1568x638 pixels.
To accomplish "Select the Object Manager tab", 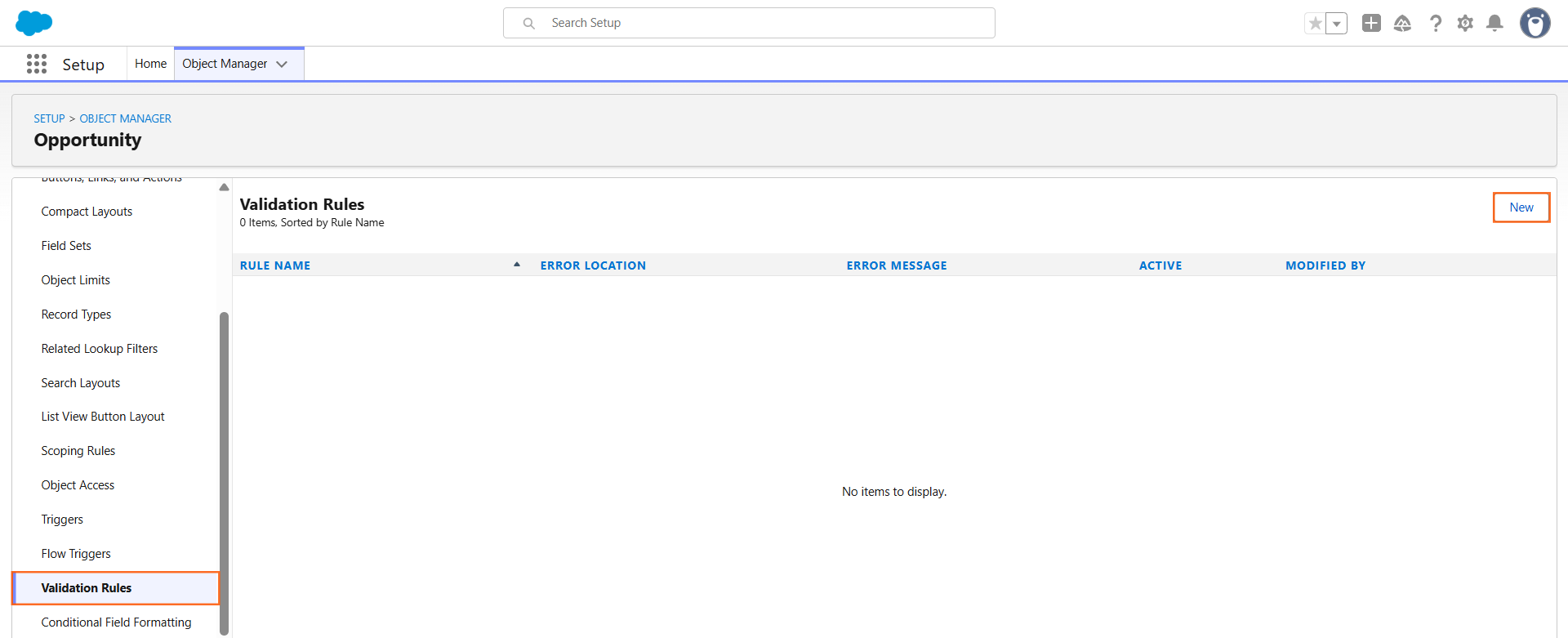I will (x=225, y=64).
